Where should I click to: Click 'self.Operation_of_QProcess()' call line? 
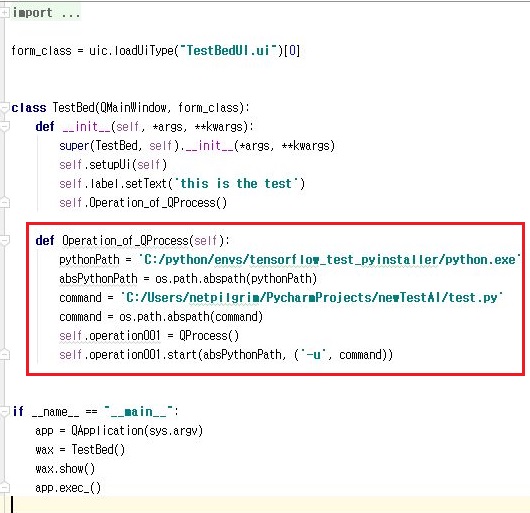click(x=143, y=203)
